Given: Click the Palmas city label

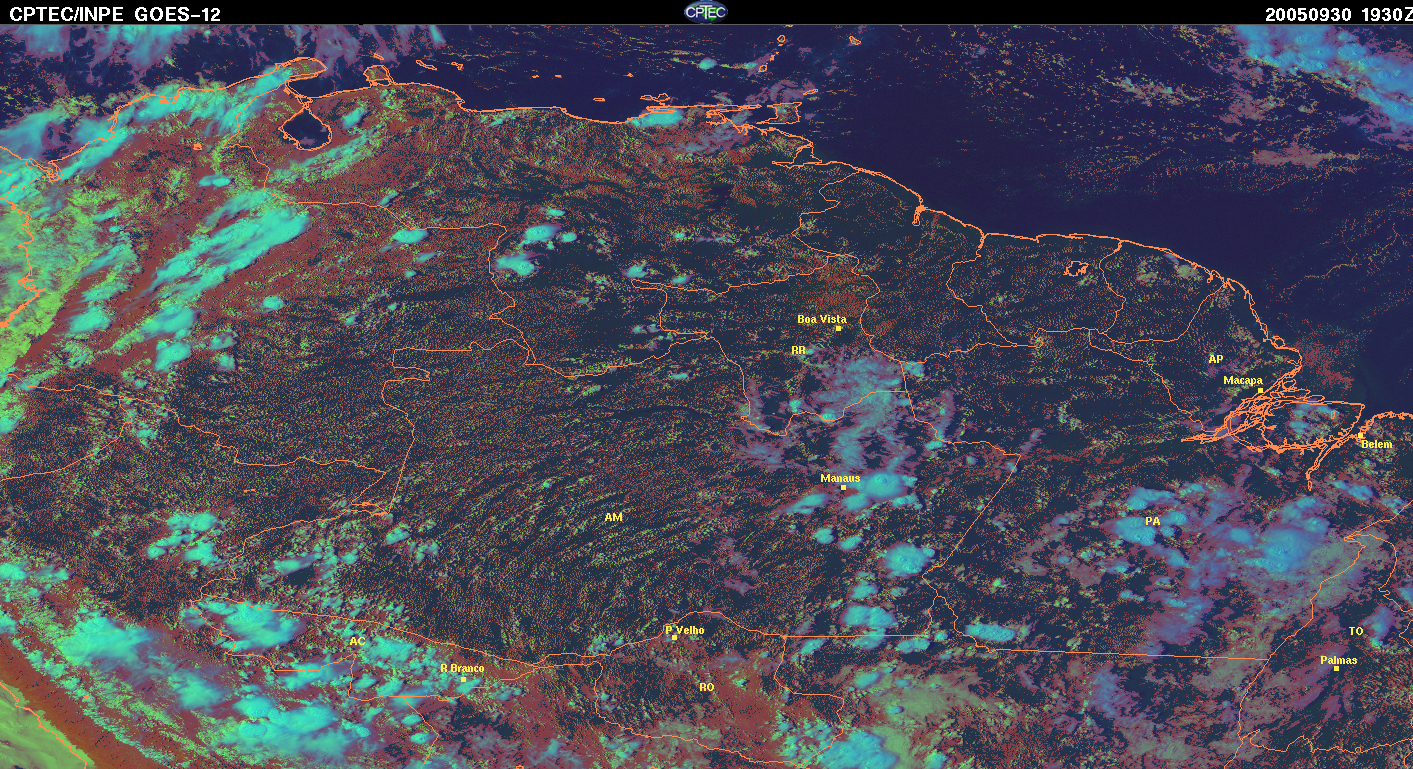Looking at the screenshot, I should click(x=1338, y=660).
